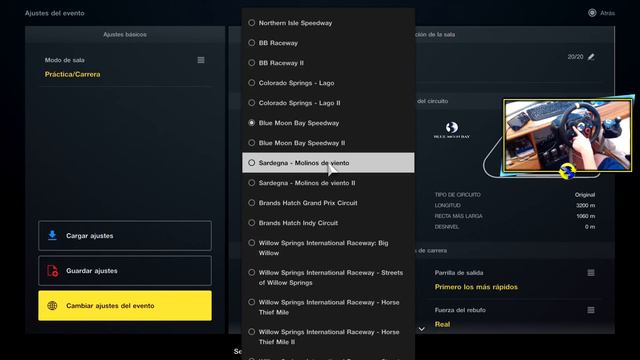Click the Ajustes del evento page title
Image resolution: width=640 pixels, height=360 pixels.
pos(54,13)
